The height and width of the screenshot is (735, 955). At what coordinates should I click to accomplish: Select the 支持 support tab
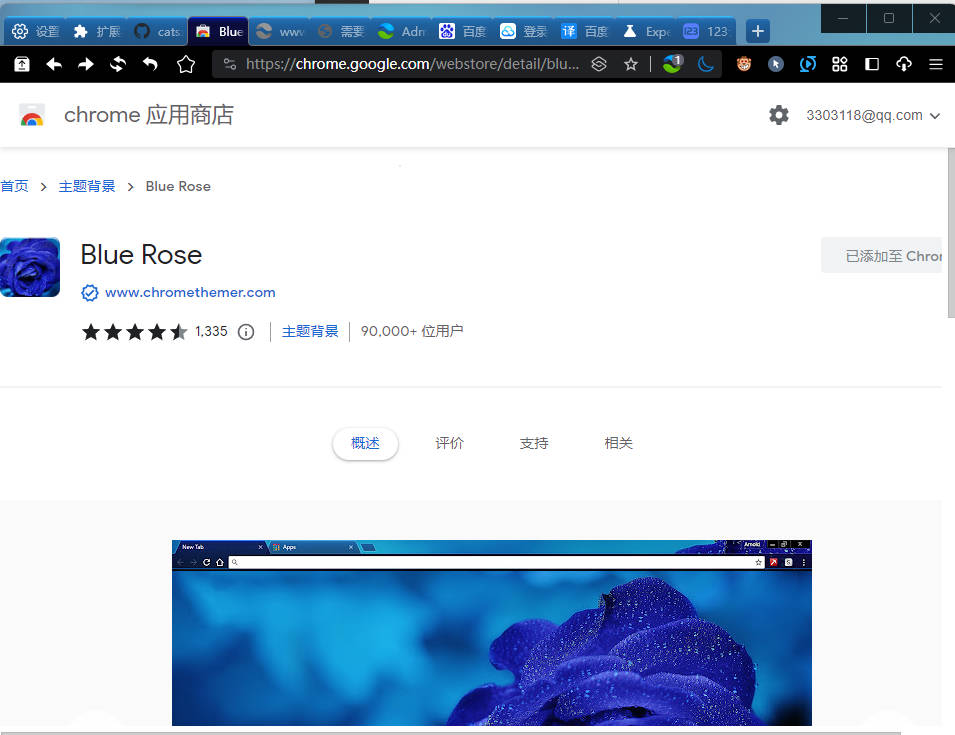(x=534, y=443)
